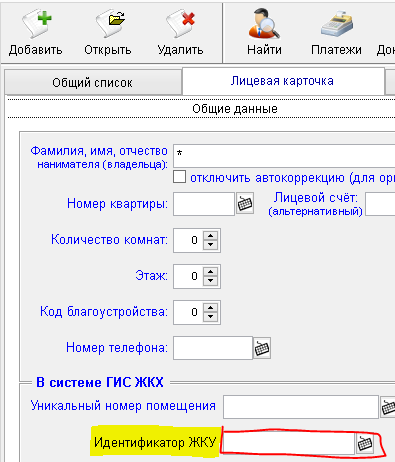
Task: Click the Уникальный номер помещения field
Action: coord(301,407)
